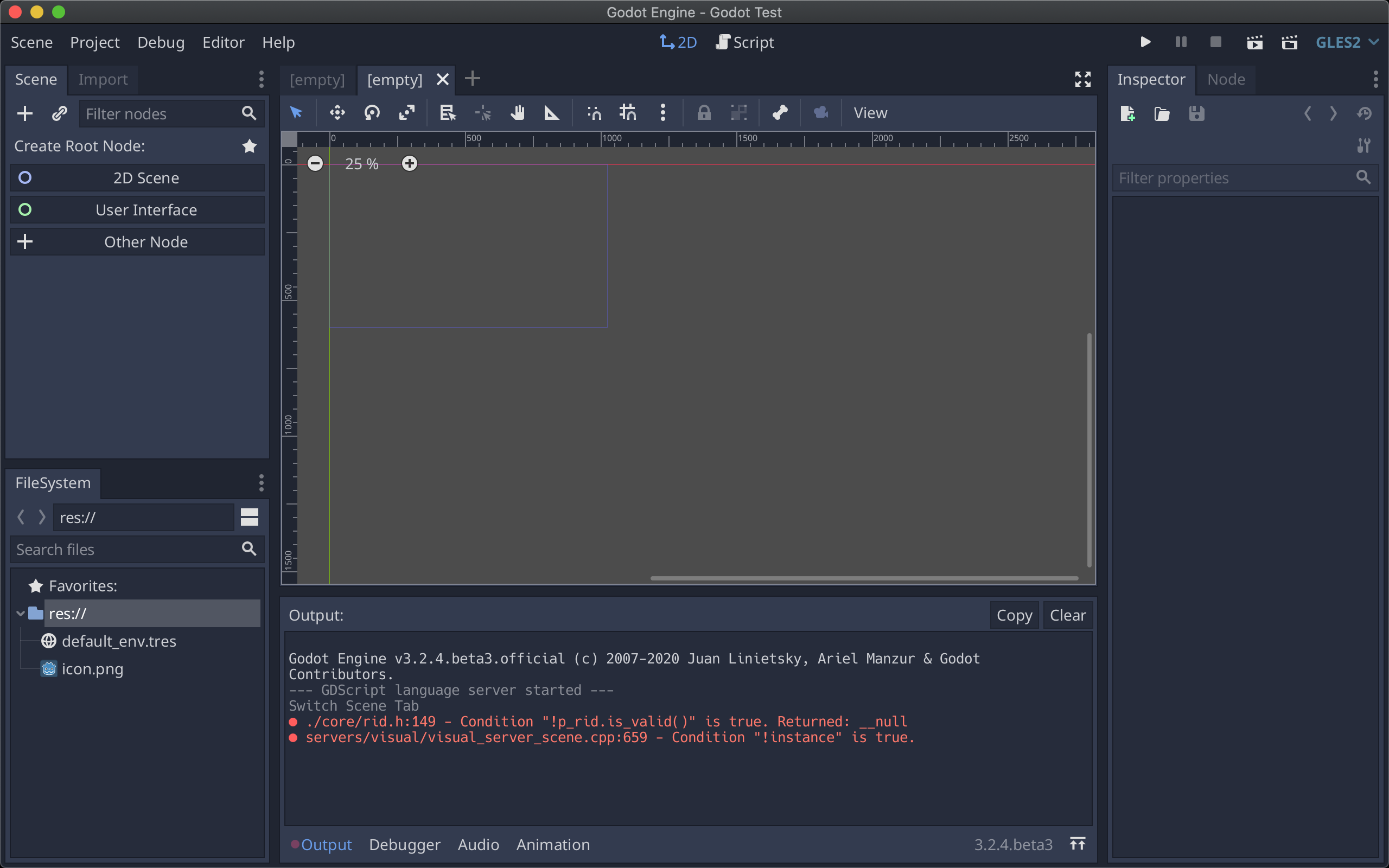Screen dimensions: 1389x868
Task: Play the edited scene
Action: pyautogui.click(x=1254, y=42)
